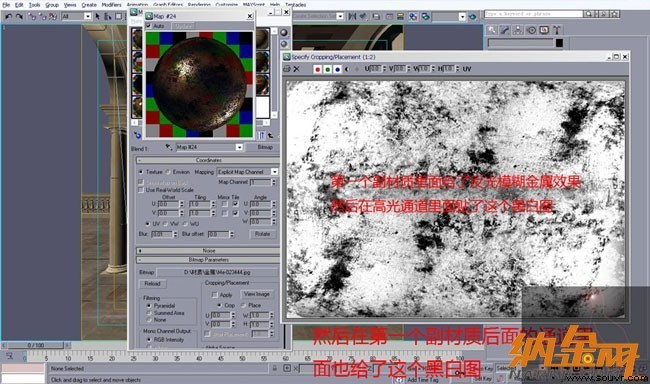Open the Display command panel tab
Viewport: 650px width, 384px height.
(x=544, y=30)
